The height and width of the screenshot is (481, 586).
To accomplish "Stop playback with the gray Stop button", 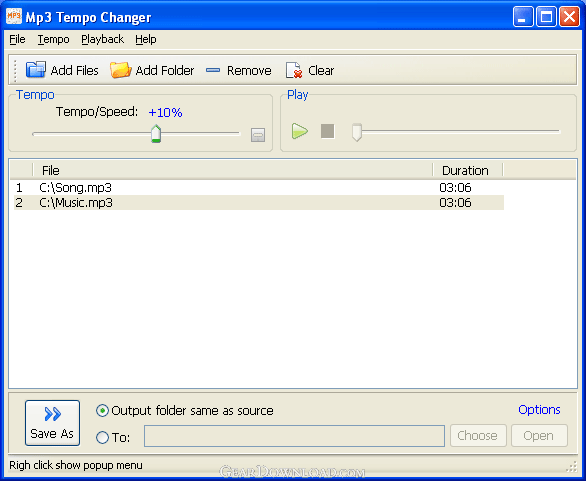I will [x=327, y=131].
